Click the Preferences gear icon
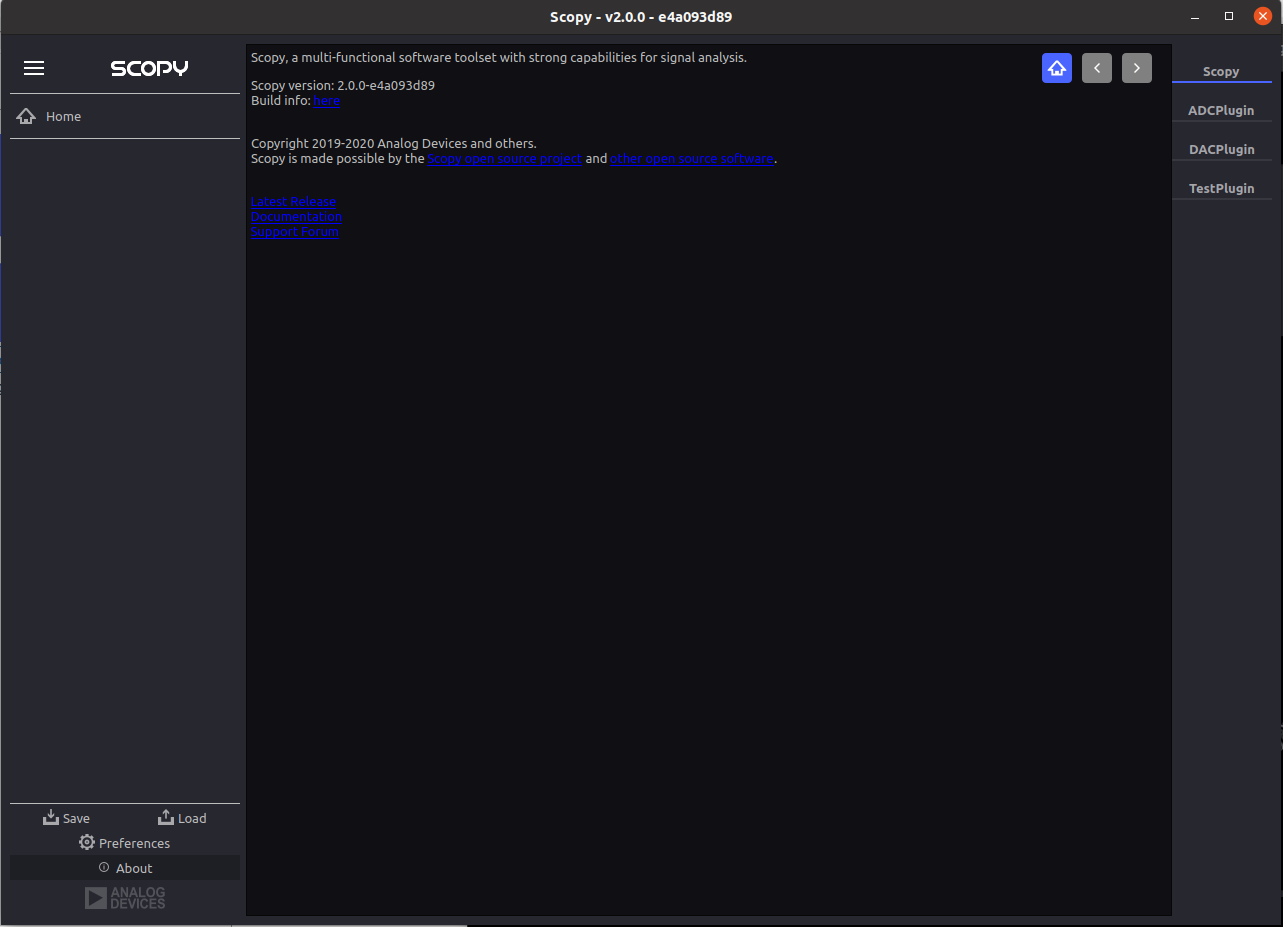This screenshot has height=927, width=1283. pos(87,842)
